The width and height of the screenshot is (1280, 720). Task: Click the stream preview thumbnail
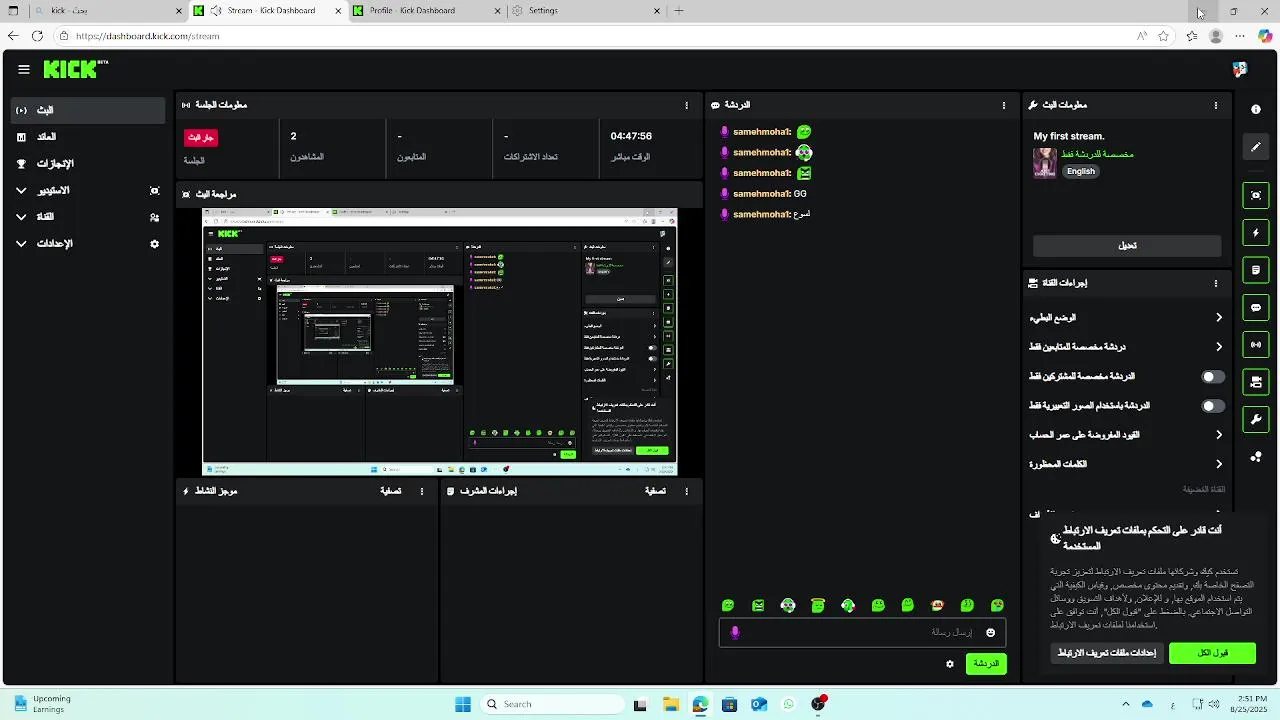point(440,342)
